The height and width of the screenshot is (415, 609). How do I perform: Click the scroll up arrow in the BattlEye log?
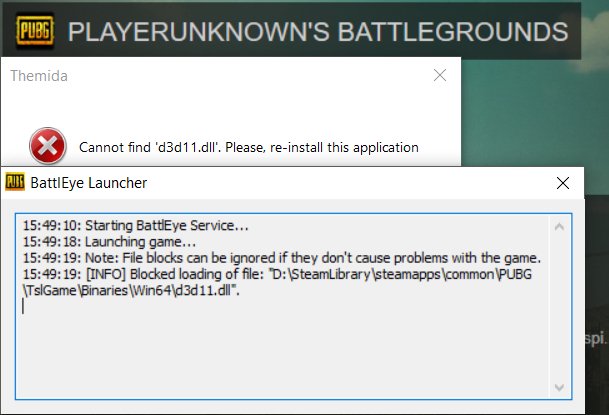[559, 227]
